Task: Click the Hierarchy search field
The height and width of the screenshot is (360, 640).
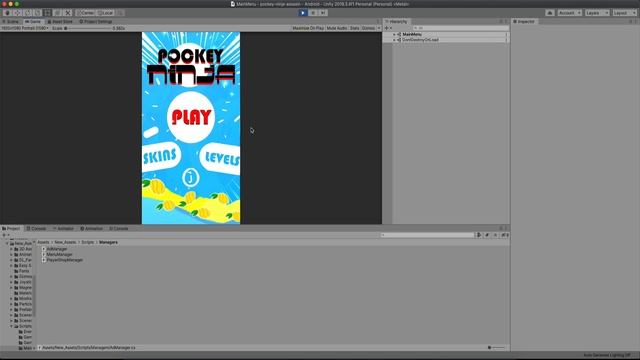Action: pos(460,28)
